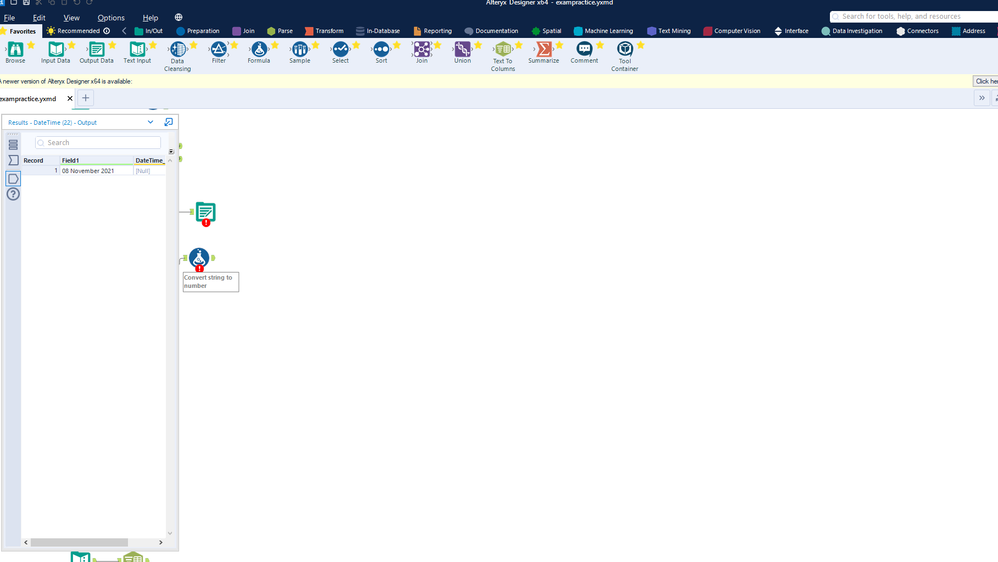
Task: Add a new workflow tab
Action: coord(85,98)
